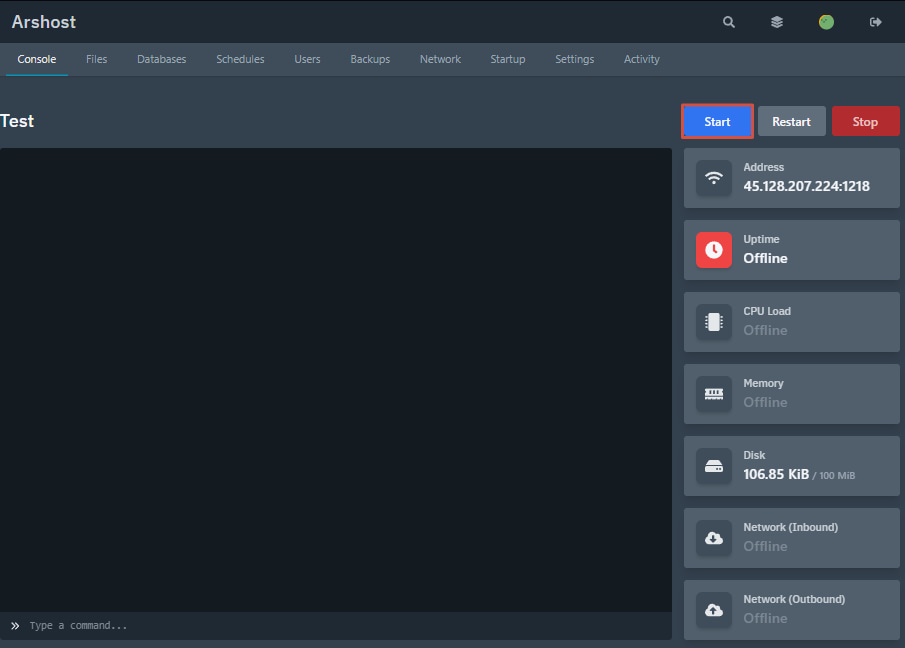Click the disk usage 106.85 KiB value

pos(776,474)
